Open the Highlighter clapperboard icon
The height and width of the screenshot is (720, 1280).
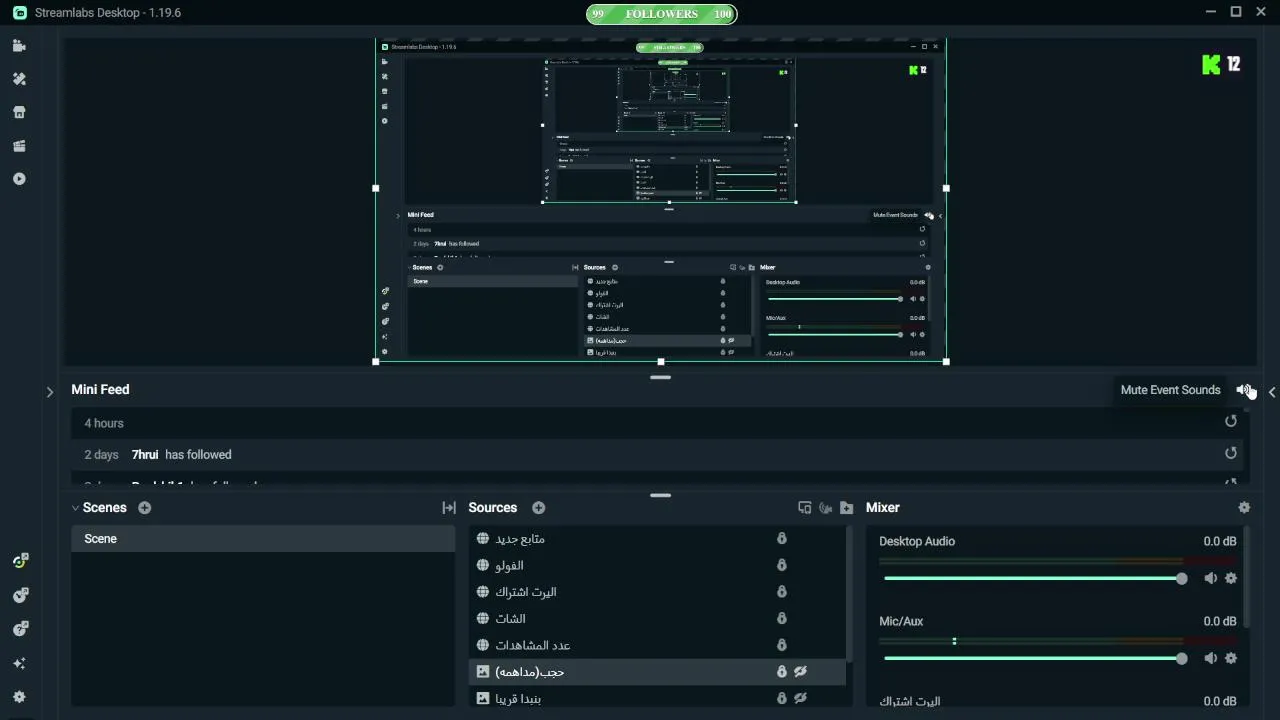click(19, 146)
